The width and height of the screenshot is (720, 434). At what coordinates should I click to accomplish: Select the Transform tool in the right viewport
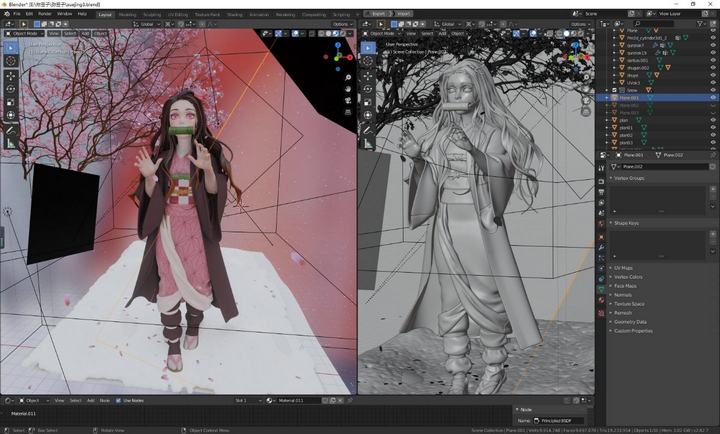tap(368, 115)
